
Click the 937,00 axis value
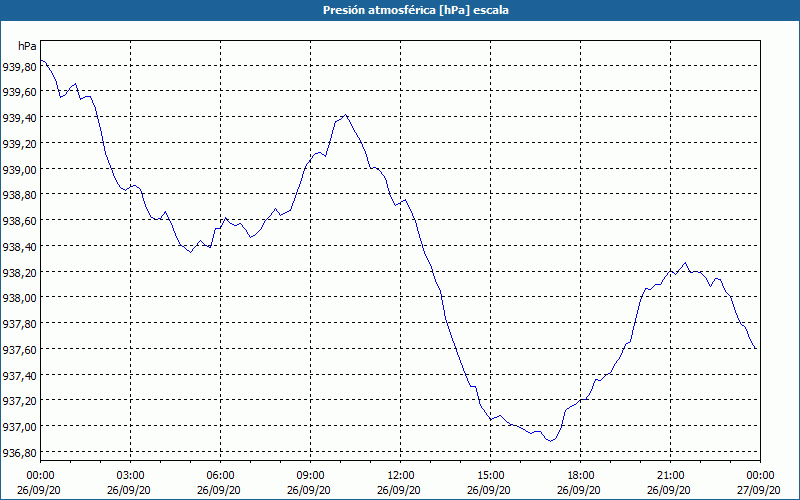(19, 427)
